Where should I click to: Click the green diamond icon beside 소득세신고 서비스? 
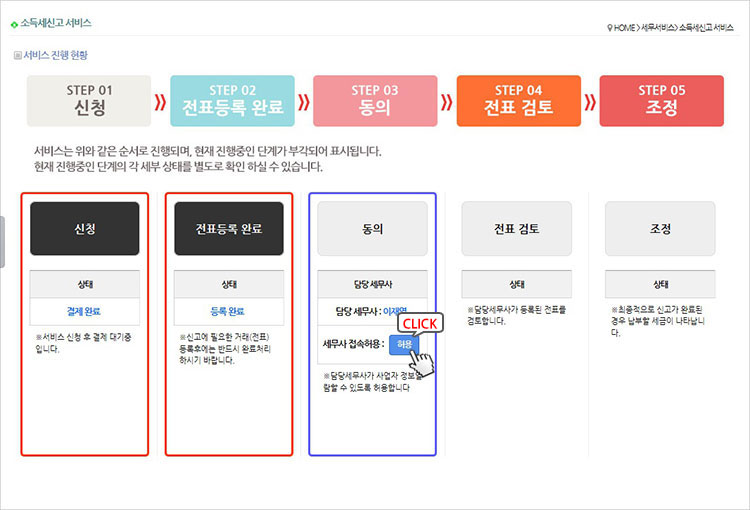tap(14, 22)
